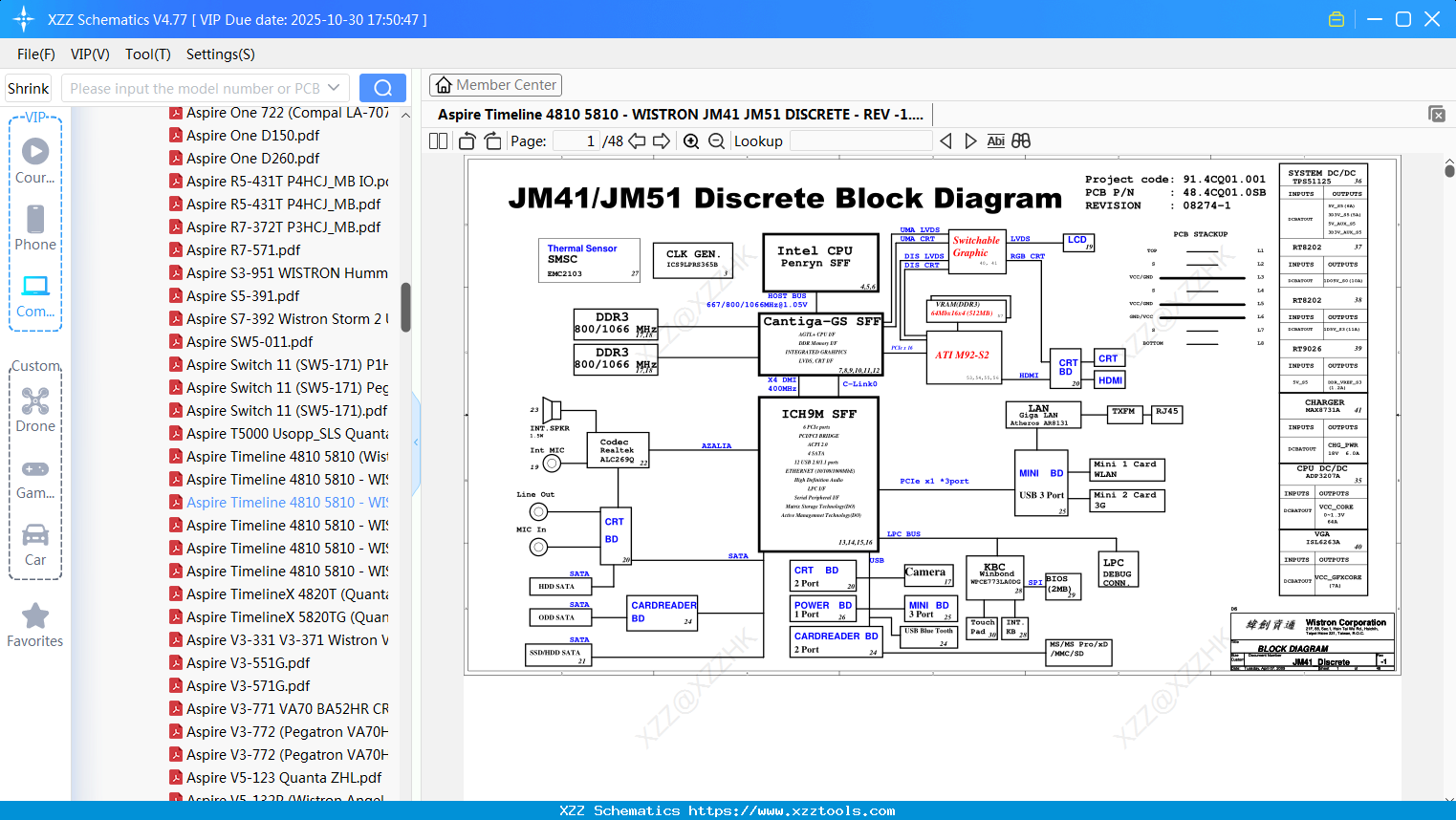Go to the next page arrow
This screenshot has height=820, width=1456.
(x=662, y=140)
